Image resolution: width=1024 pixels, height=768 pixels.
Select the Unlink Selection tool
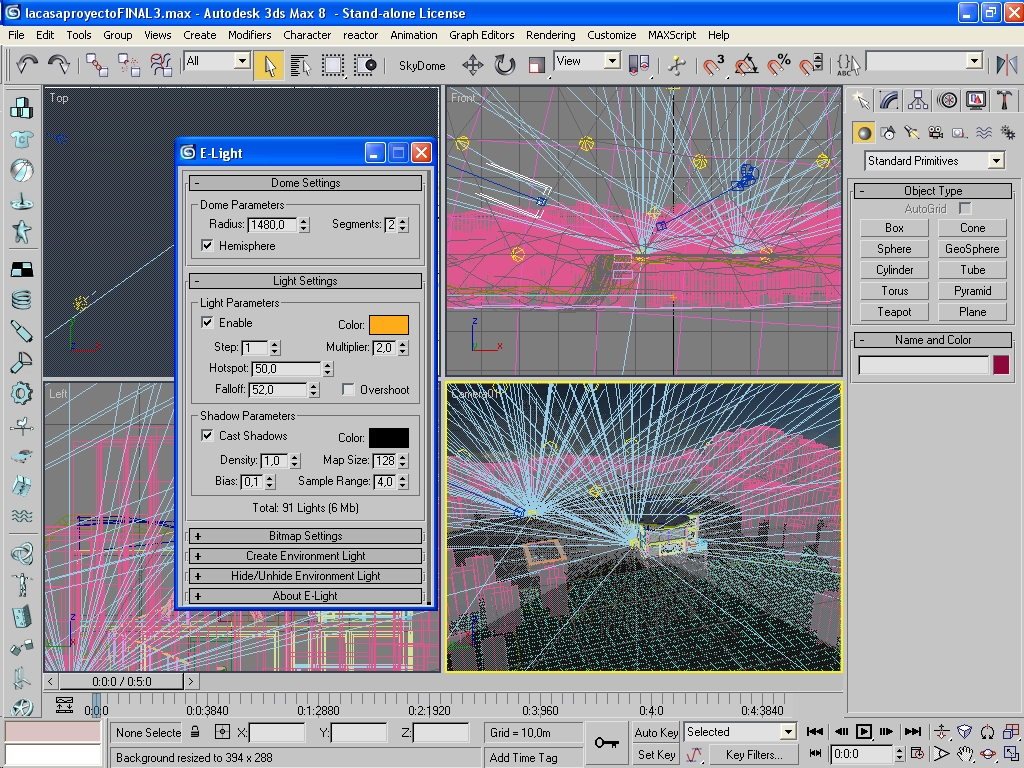click(129, 65)
